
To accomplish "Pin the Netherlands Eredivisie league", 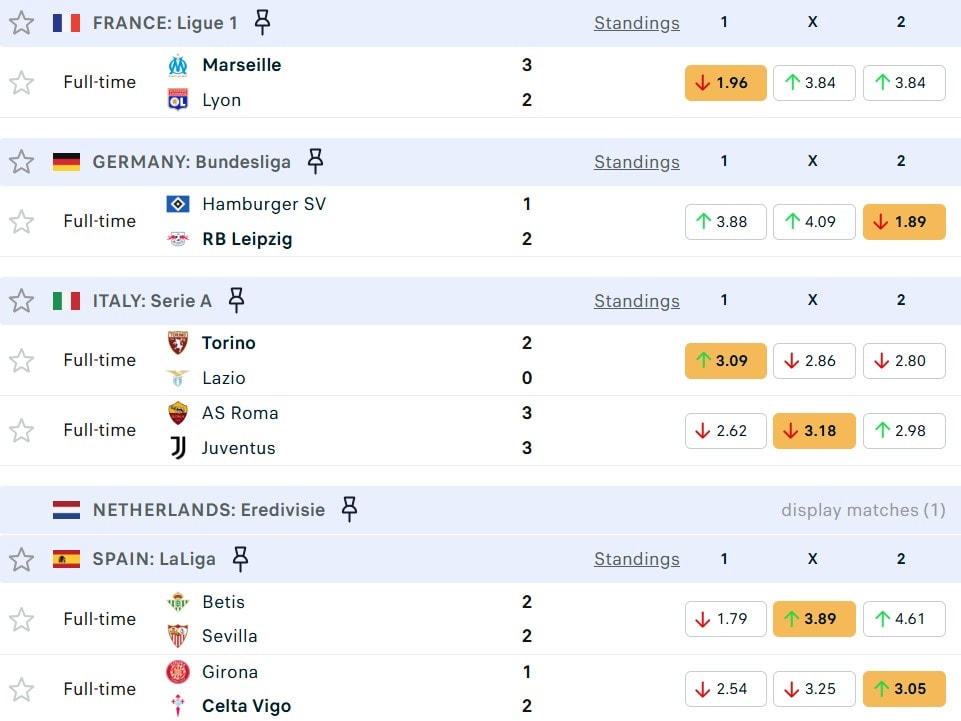I will [x=349, y=509].
